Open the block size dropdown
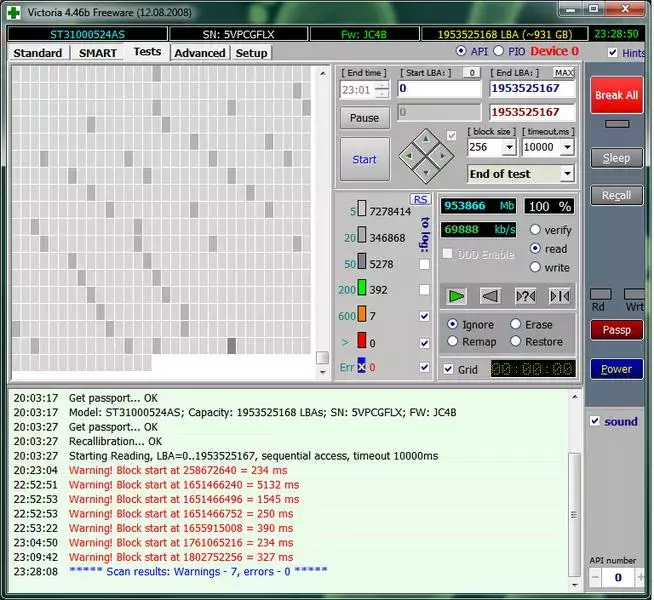This screenshot has width=654, height=600. [x=509, y=147]
